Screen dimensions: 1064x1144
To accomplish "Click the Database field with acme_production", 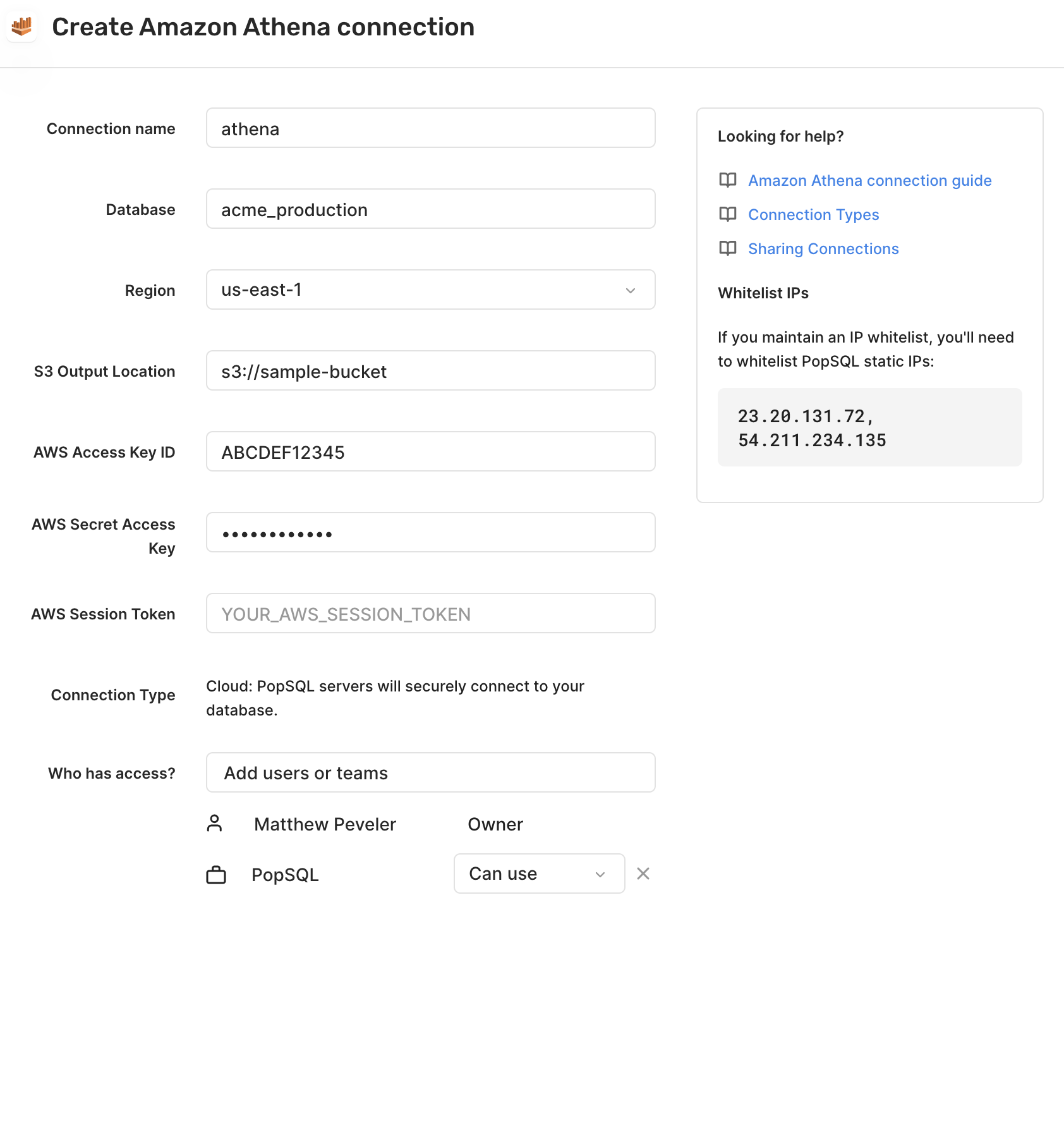I will pos(431,209).
